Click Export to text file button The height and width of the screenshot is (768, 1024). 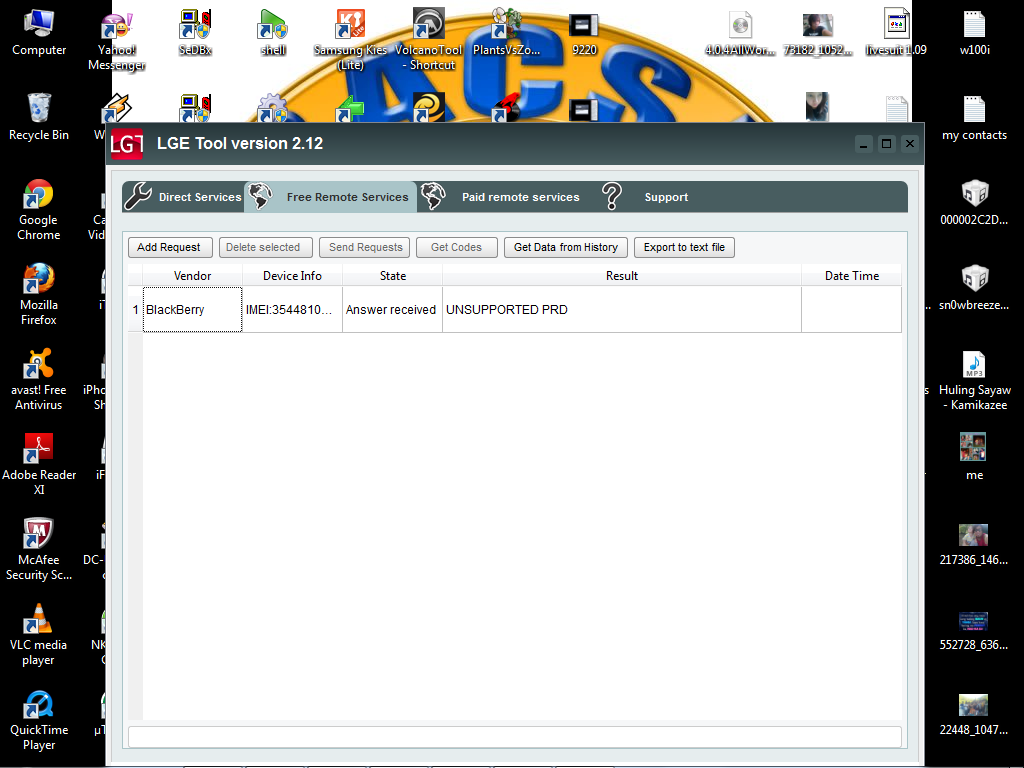click(684, 247)
